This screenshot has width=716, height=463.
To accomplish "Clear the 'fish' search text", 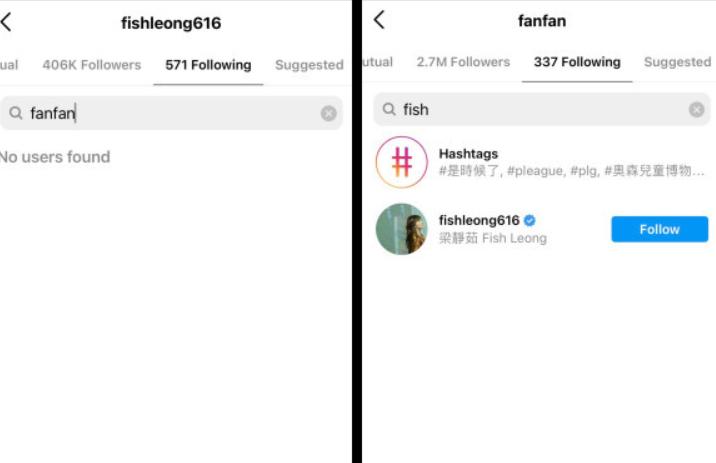I will coord(696,110).
